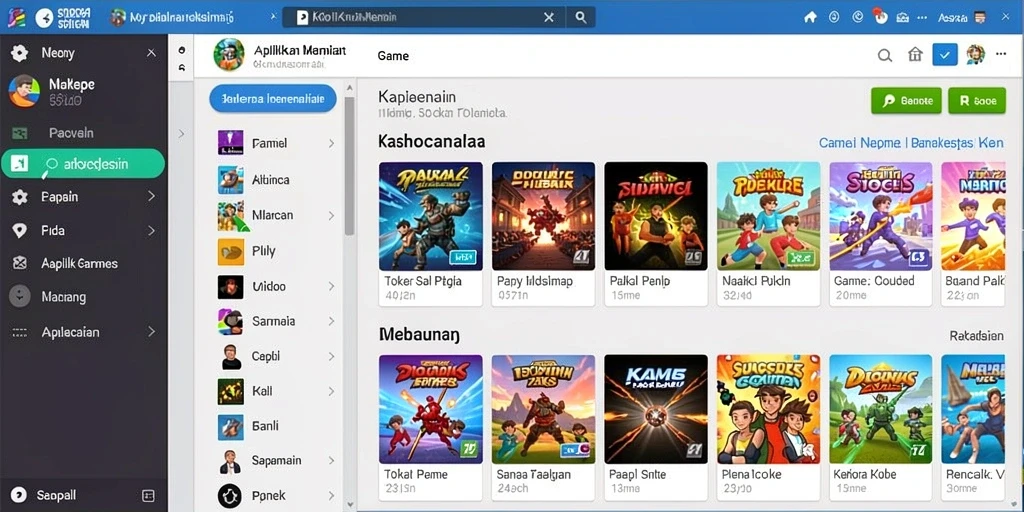Open the Game: Couded thumbnail
1024x512 pixels.
pos(881,216)
